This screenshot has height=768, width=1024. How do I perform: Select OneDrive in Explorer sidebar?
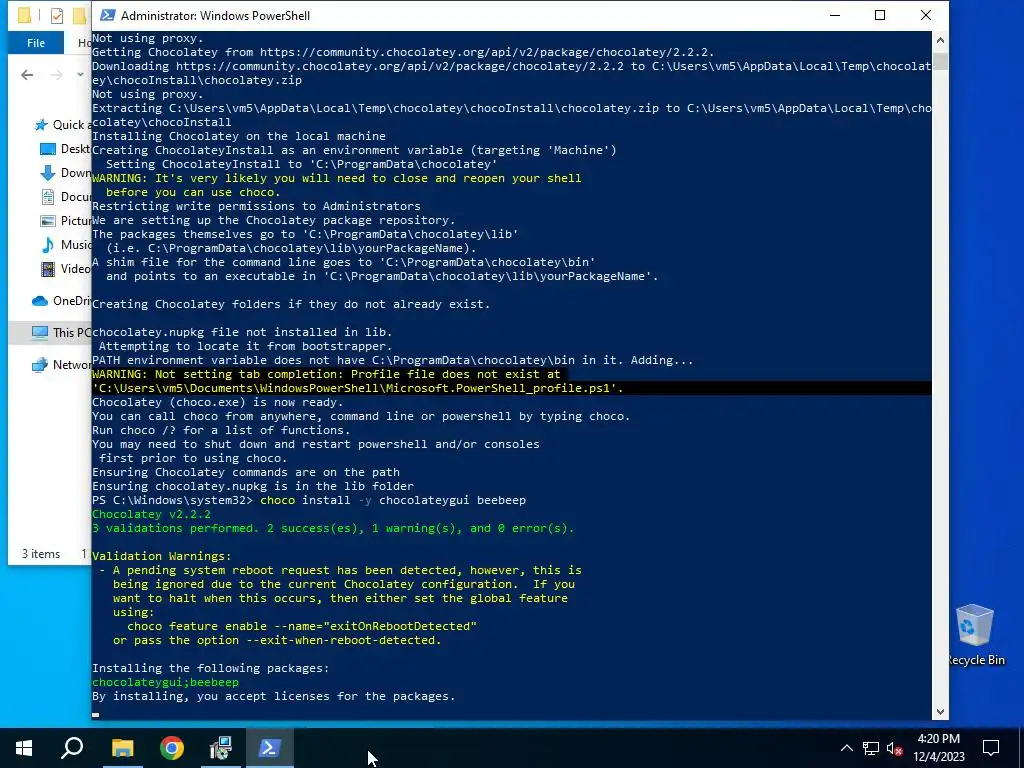[61, 300]
